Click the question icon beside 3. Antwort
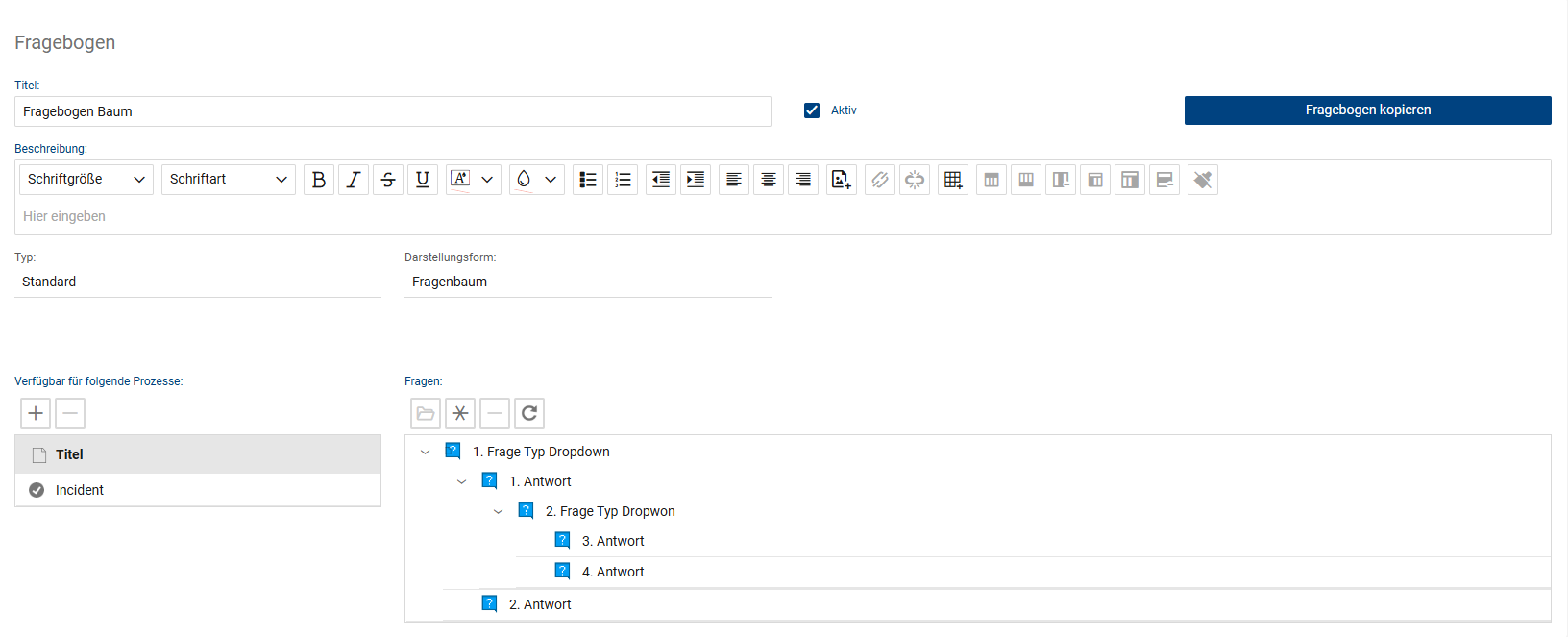This screenshot has width=1568, height=637. 563,540
